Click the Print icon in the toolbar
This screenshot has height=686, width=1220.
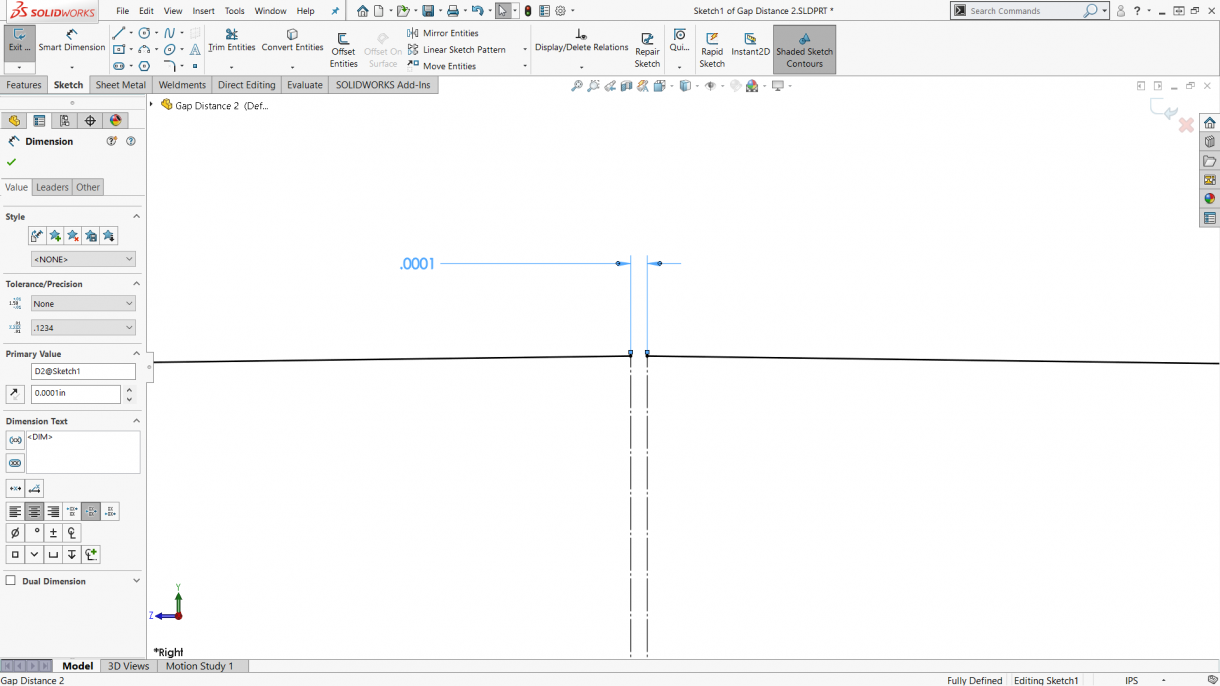[453, 11]
